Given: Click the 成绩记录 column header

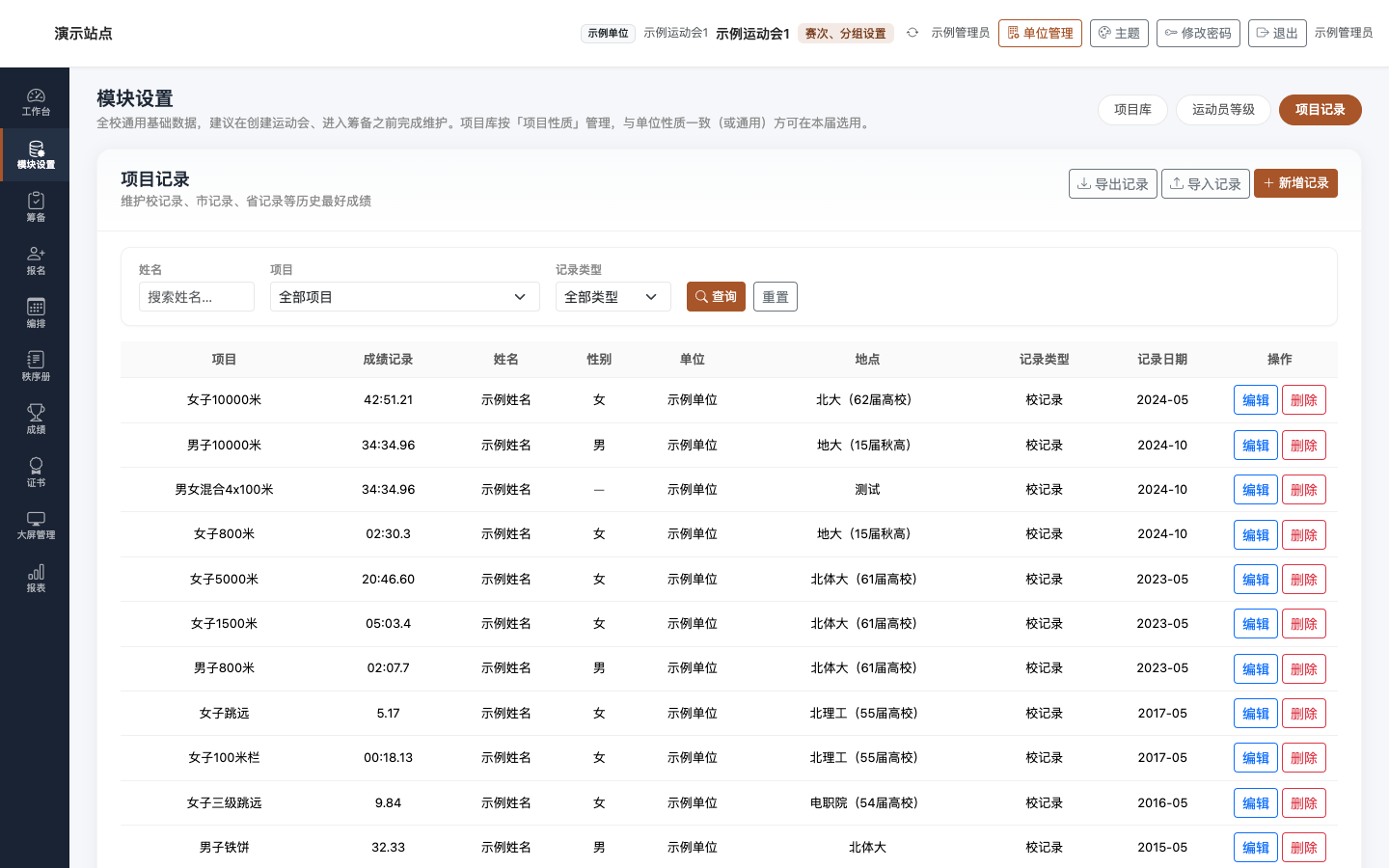Looking at the screenshot, I should click(x=388, y=359).
